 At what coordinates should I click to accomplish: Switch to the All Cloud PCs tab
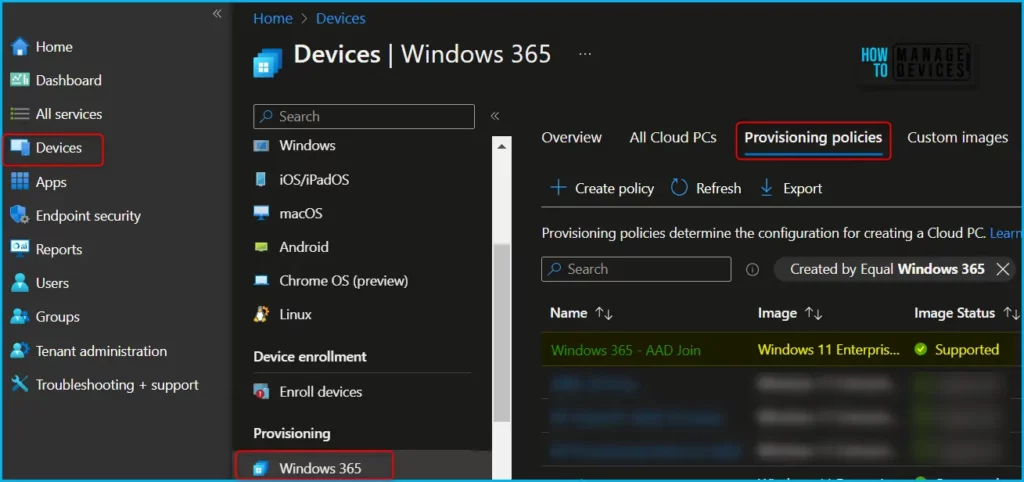673,138
